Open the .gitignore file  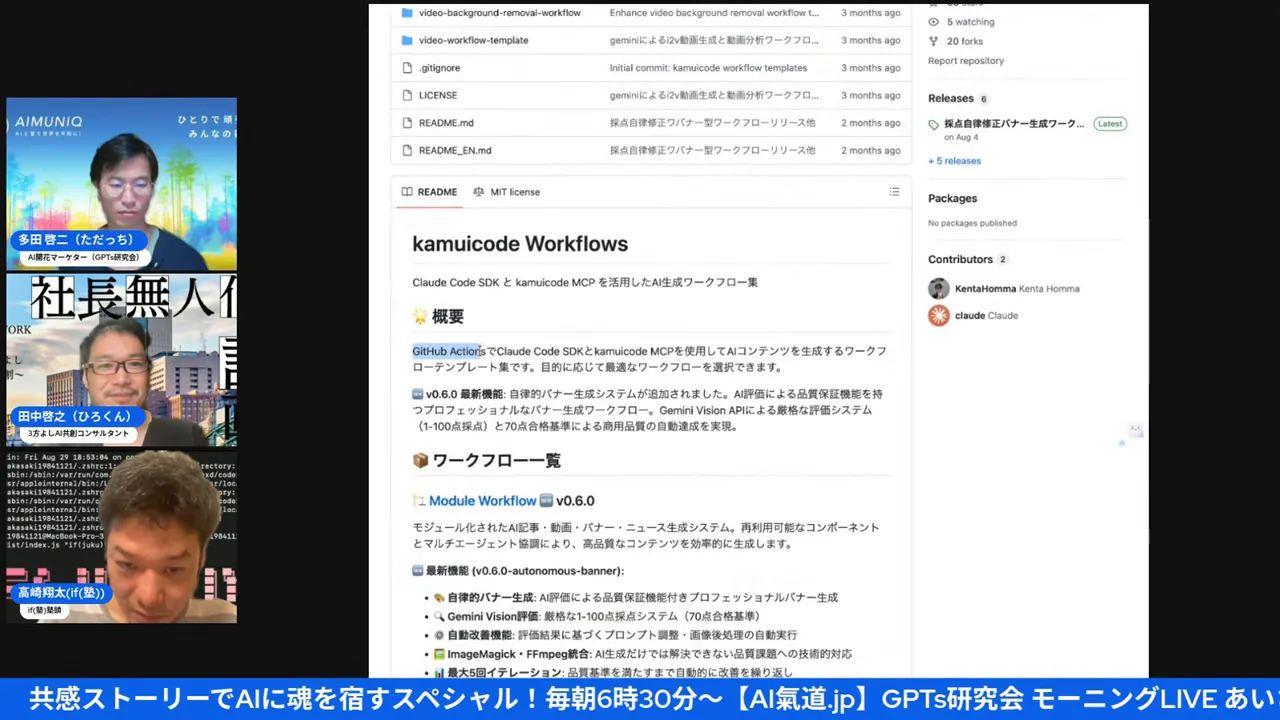click(439, 68)
